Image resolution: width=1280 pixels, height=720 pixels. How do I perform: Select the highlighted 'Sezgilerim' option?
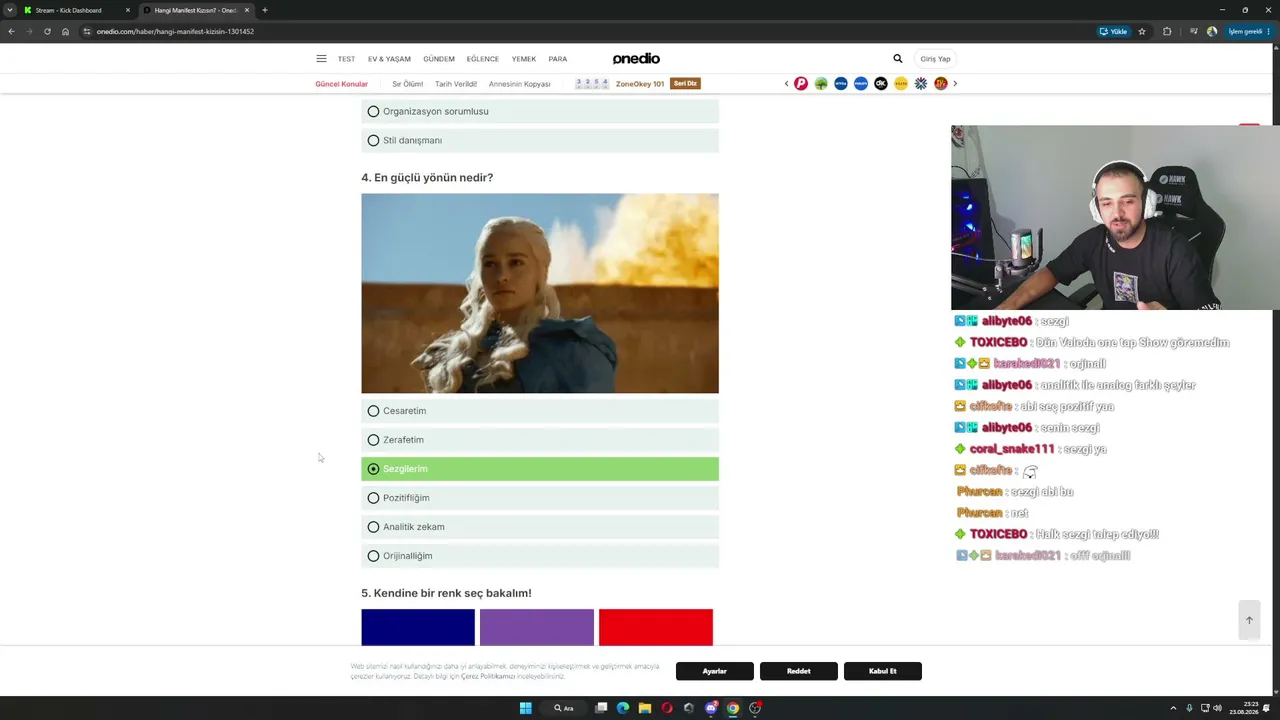click(540, 469)
